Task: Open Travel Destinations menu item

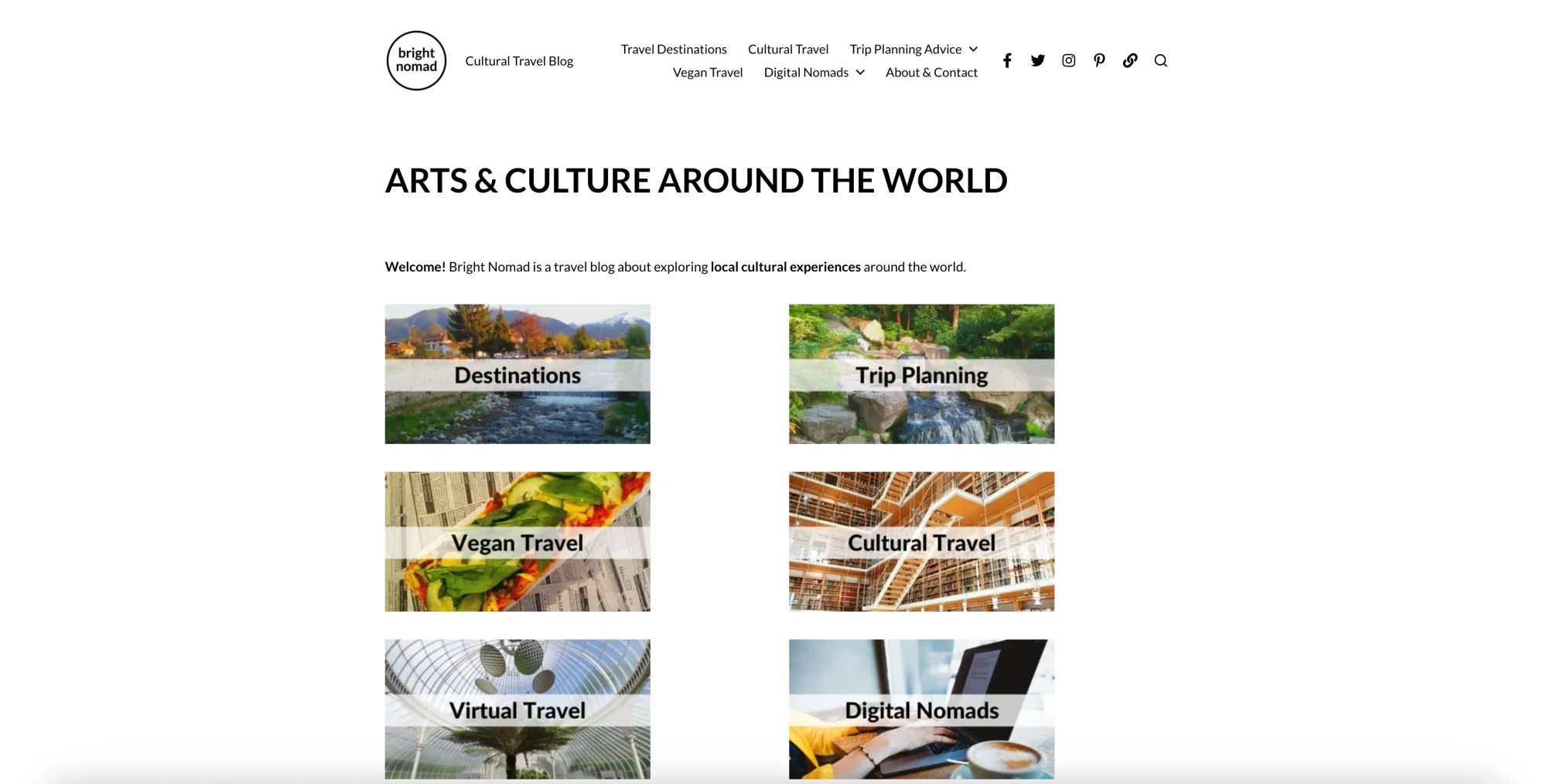Action: (x=674, y=49)
